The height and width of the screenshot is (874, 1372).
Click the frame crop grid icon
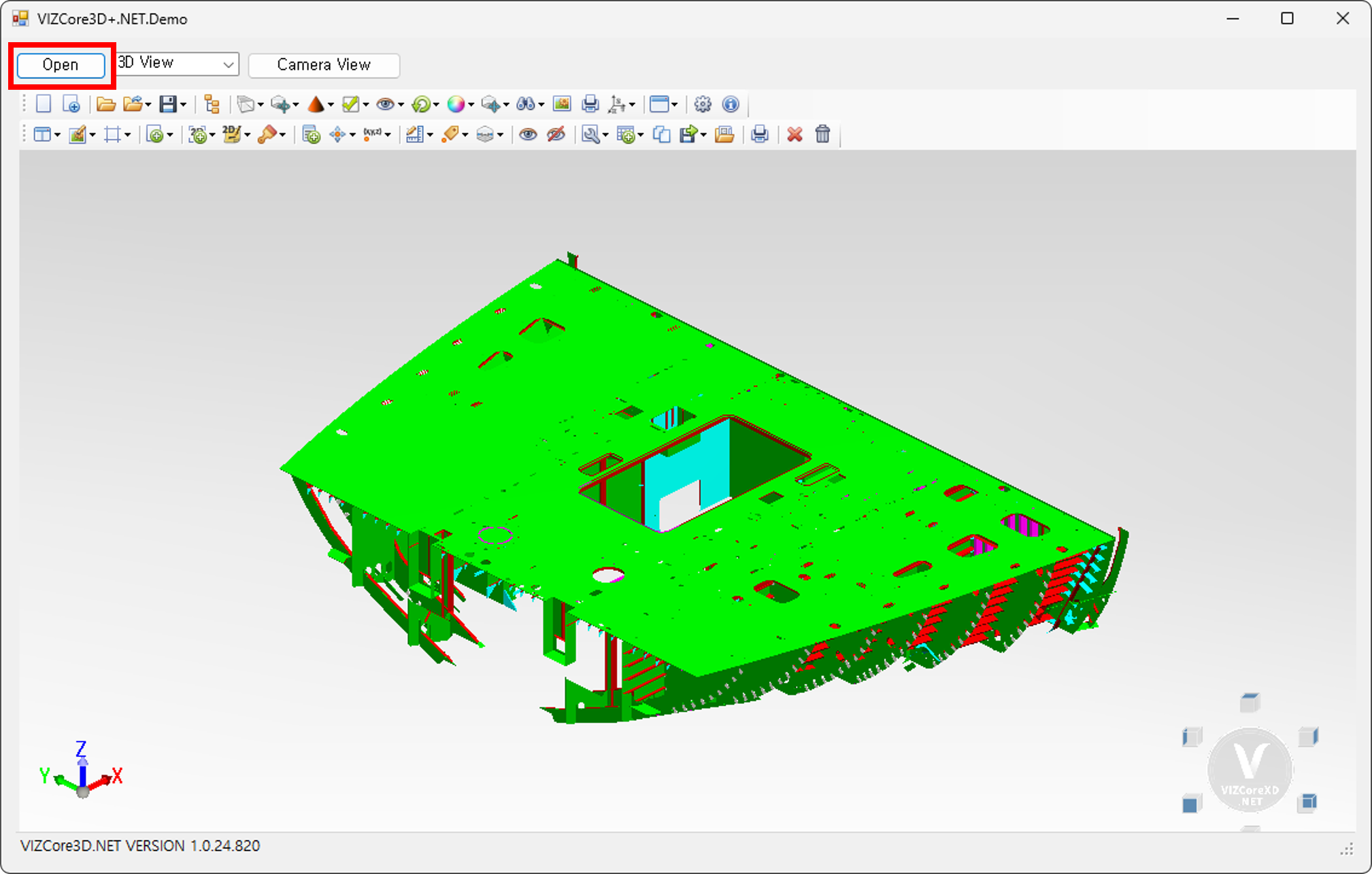coord(112,135)
